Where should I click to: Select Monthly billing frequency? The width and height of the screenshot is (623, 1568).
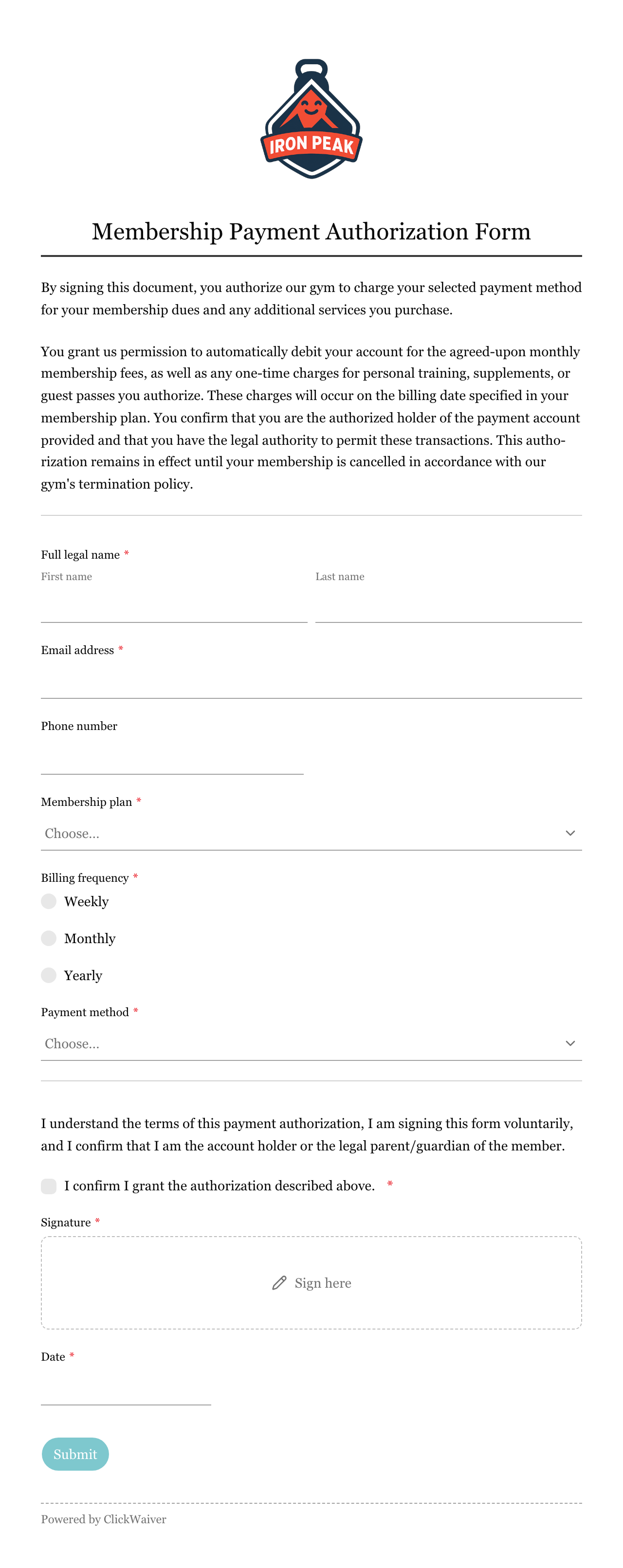click(49, 939)
